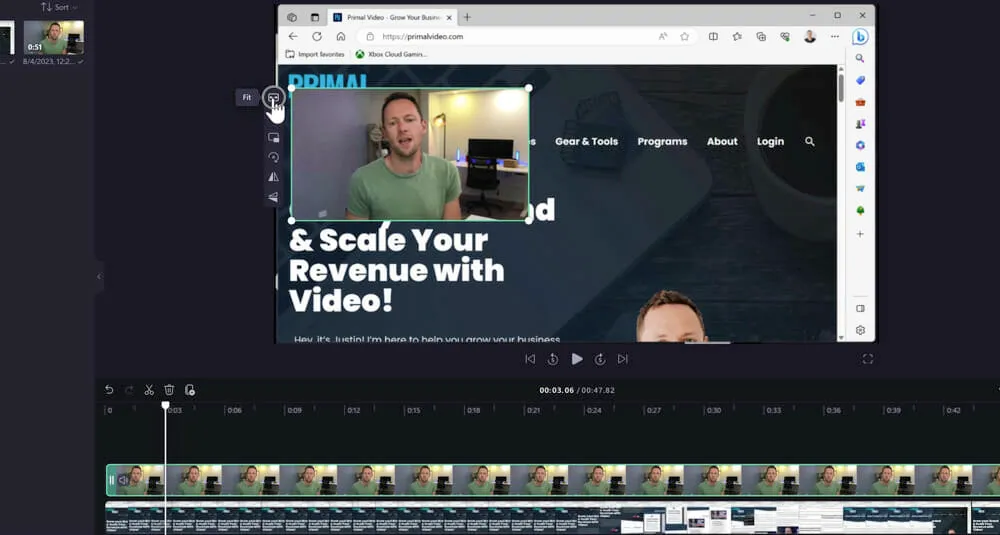1000x535 pixels.
Task: Flip the clip vertically
Action: (273, 197)
